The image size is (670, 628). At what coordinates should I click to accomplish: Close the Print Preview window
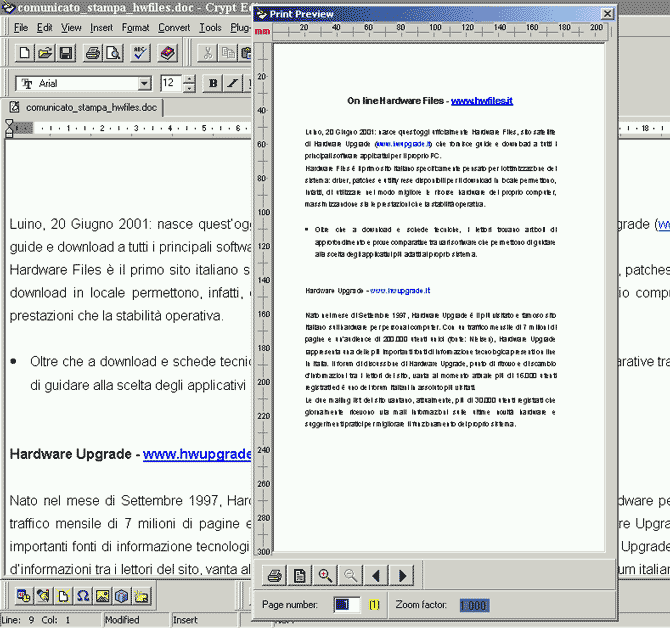point(607,14)
